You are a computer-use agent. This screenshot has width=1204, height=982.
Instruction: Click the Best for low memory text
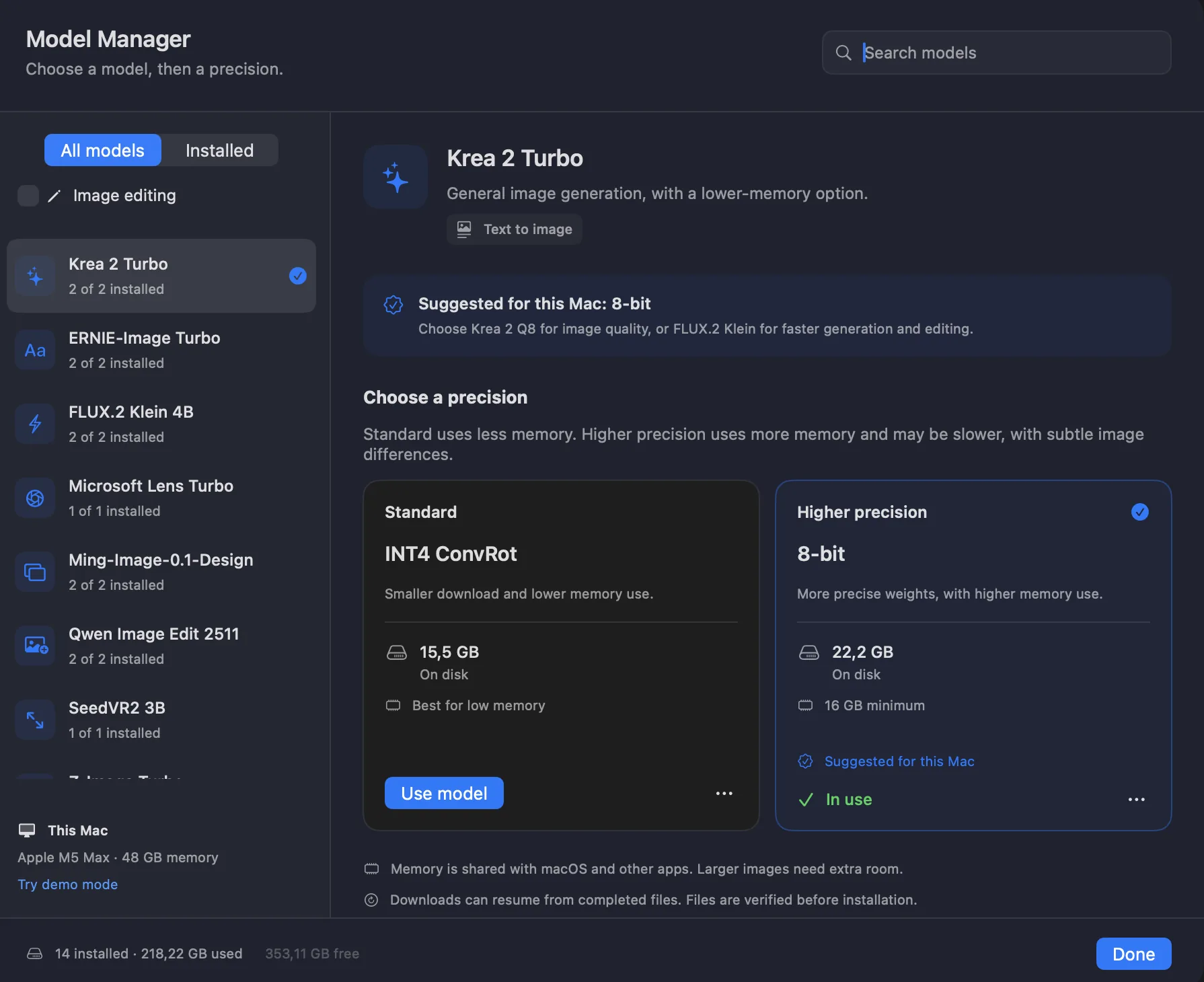click(478, 706)
